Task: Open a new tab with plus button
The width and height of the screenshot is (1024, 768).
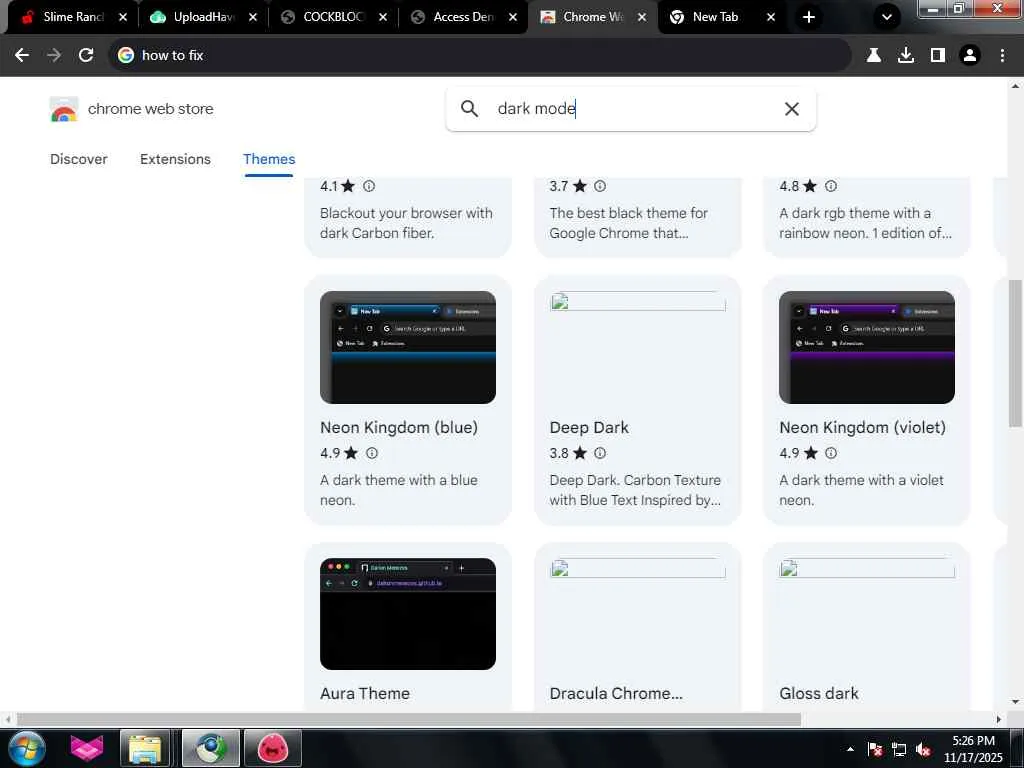Action: 808,17
